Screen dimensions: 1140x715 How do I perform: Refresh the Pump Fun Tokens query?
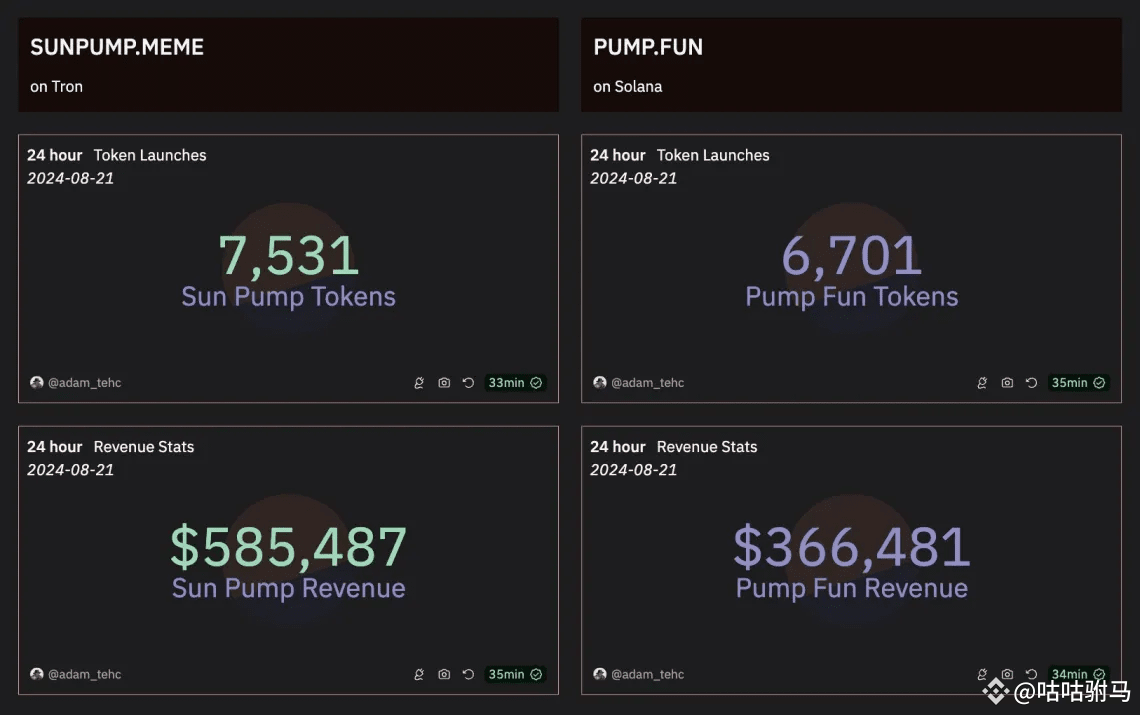pyautogui.click(x=1031, y=383)
